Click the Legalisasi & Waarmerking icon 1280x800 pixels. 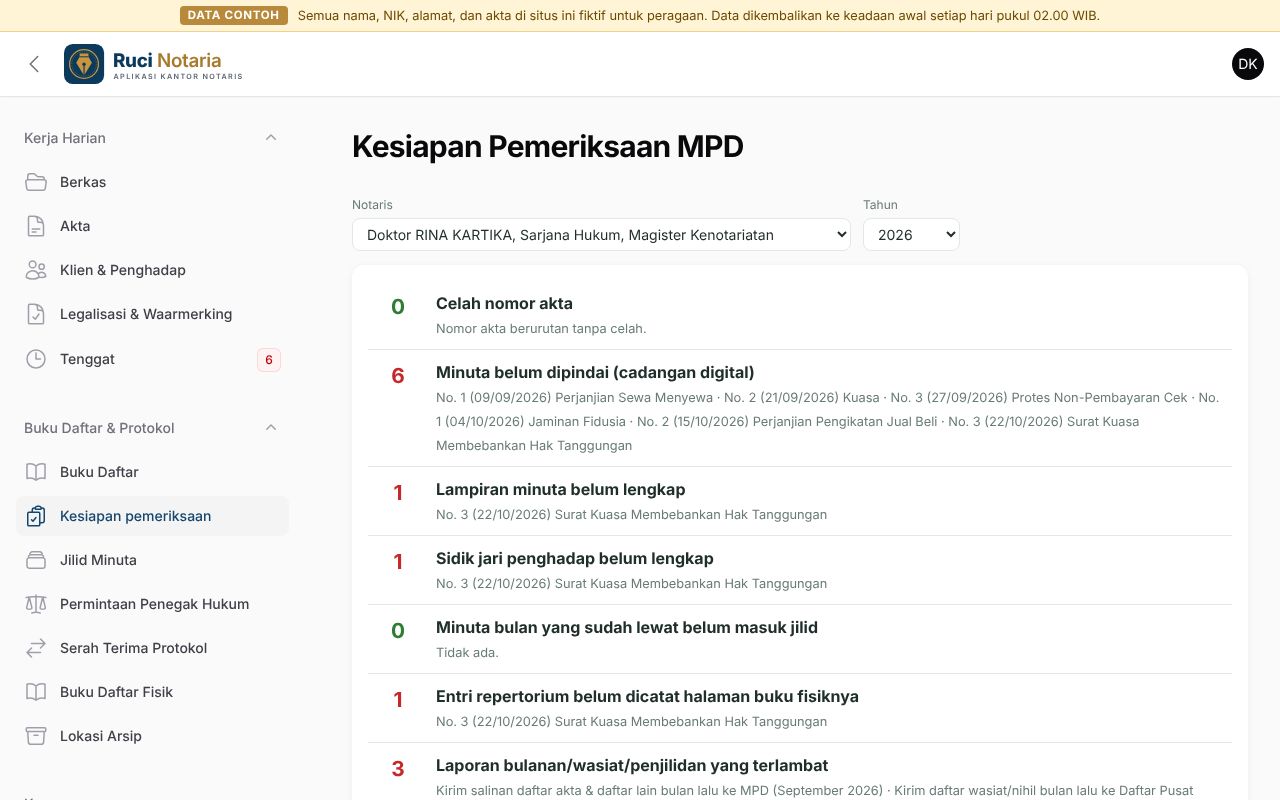[36, 314]
